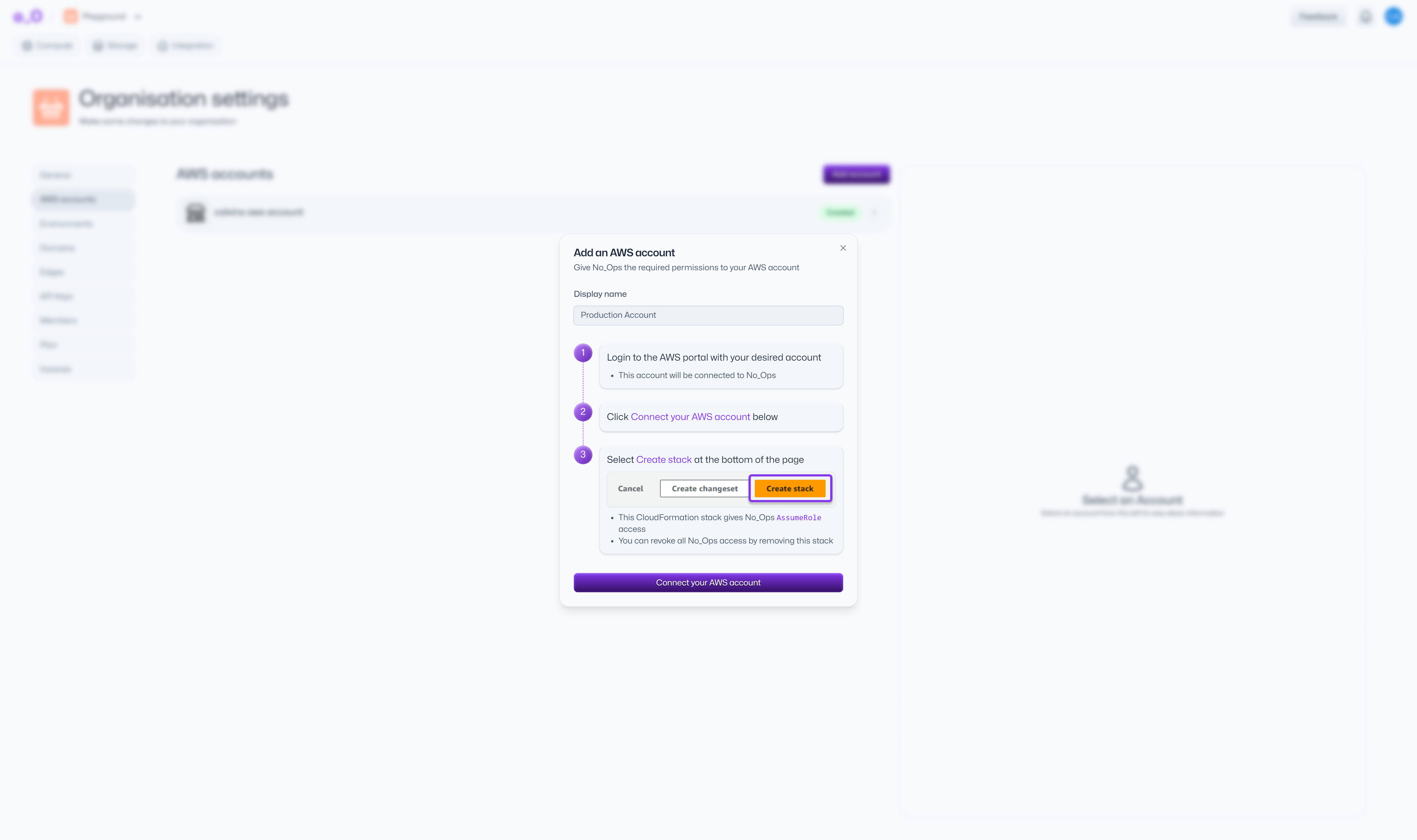Viewport: 1417px width, 840px height.
Task: Click Cancel in the stack example image
Action: pyautogui.click(x=630, y=488)
